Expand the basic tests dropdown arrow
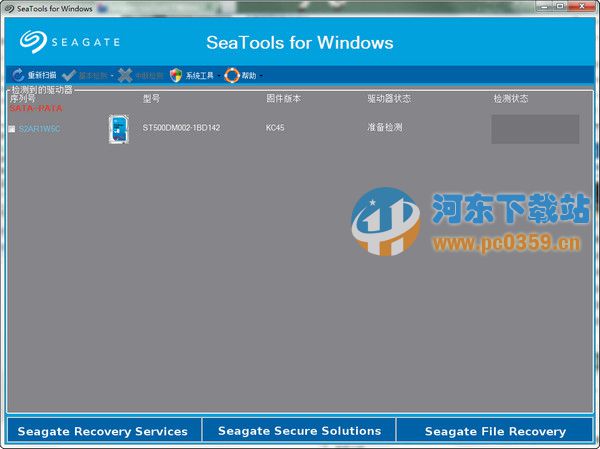600x449 pixels. pyautogui.click(x=112, y=76)
